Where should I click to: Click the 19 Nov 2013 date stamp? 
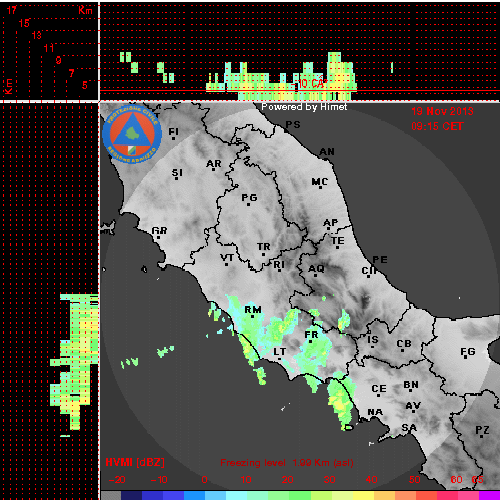point(442,111)
